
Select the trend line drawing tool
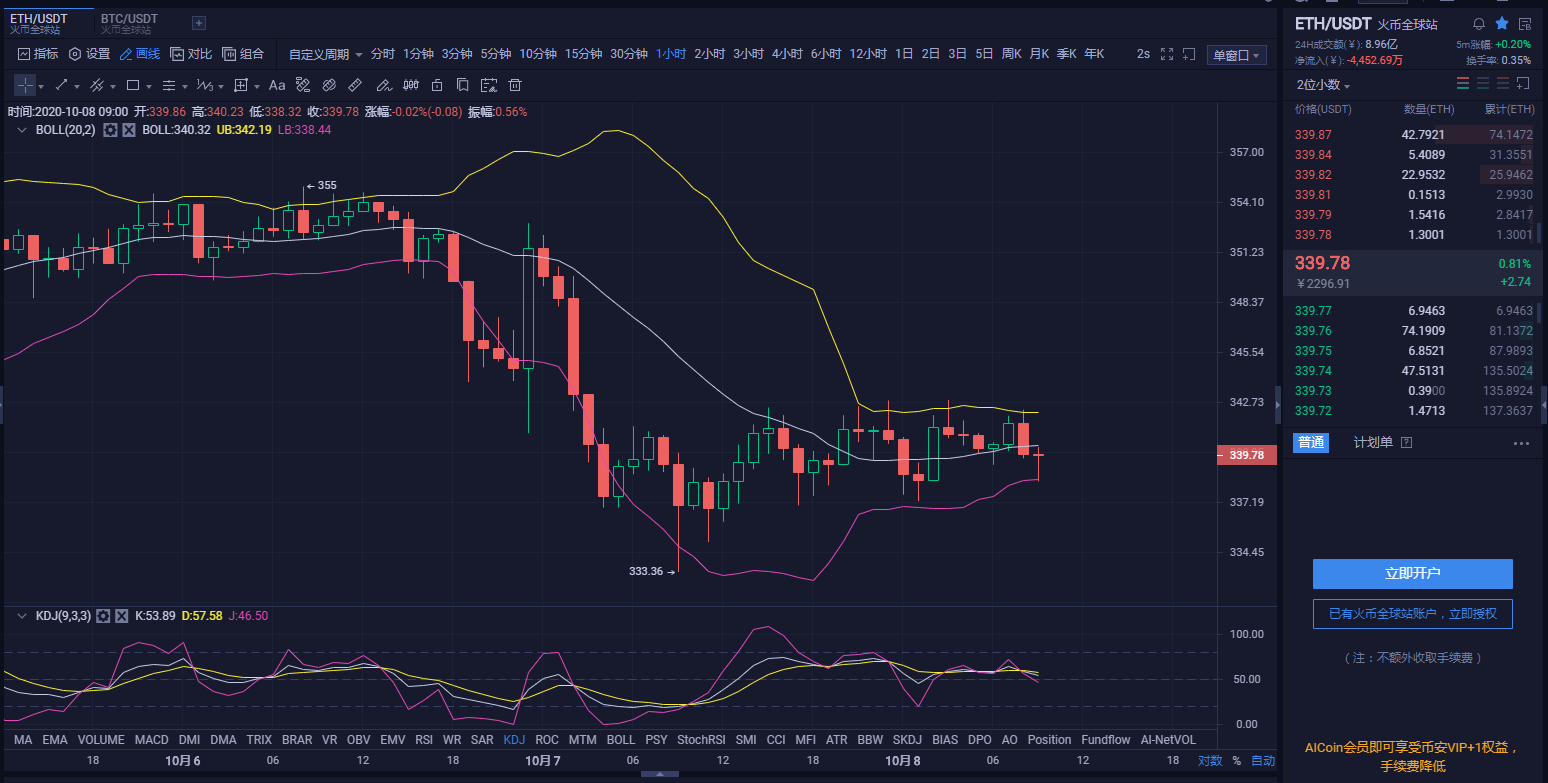(x=61, y=85)
